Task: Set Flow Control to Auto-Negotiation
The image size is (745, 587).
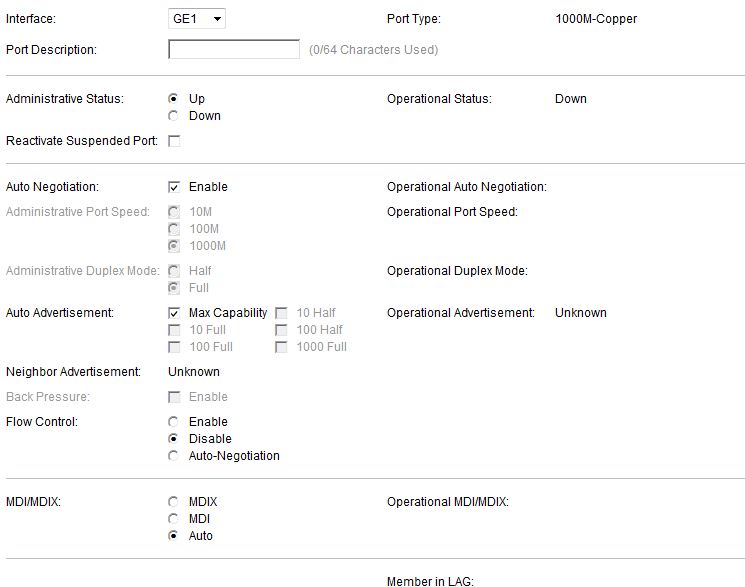Action: click(173, 456)
